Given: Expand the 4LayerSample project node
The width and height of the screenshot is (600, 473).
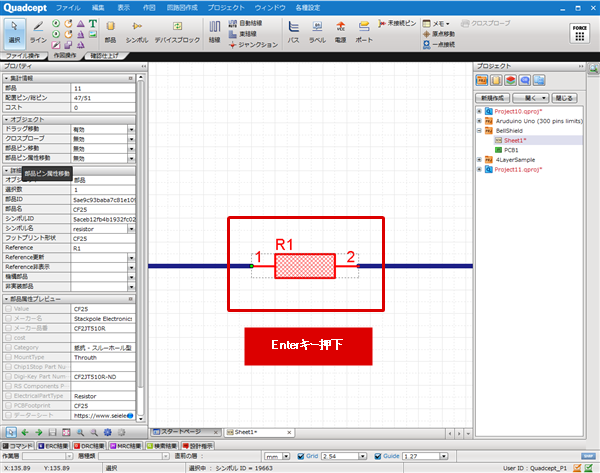Looking at the screenshot, I should [x=479, y=160].
